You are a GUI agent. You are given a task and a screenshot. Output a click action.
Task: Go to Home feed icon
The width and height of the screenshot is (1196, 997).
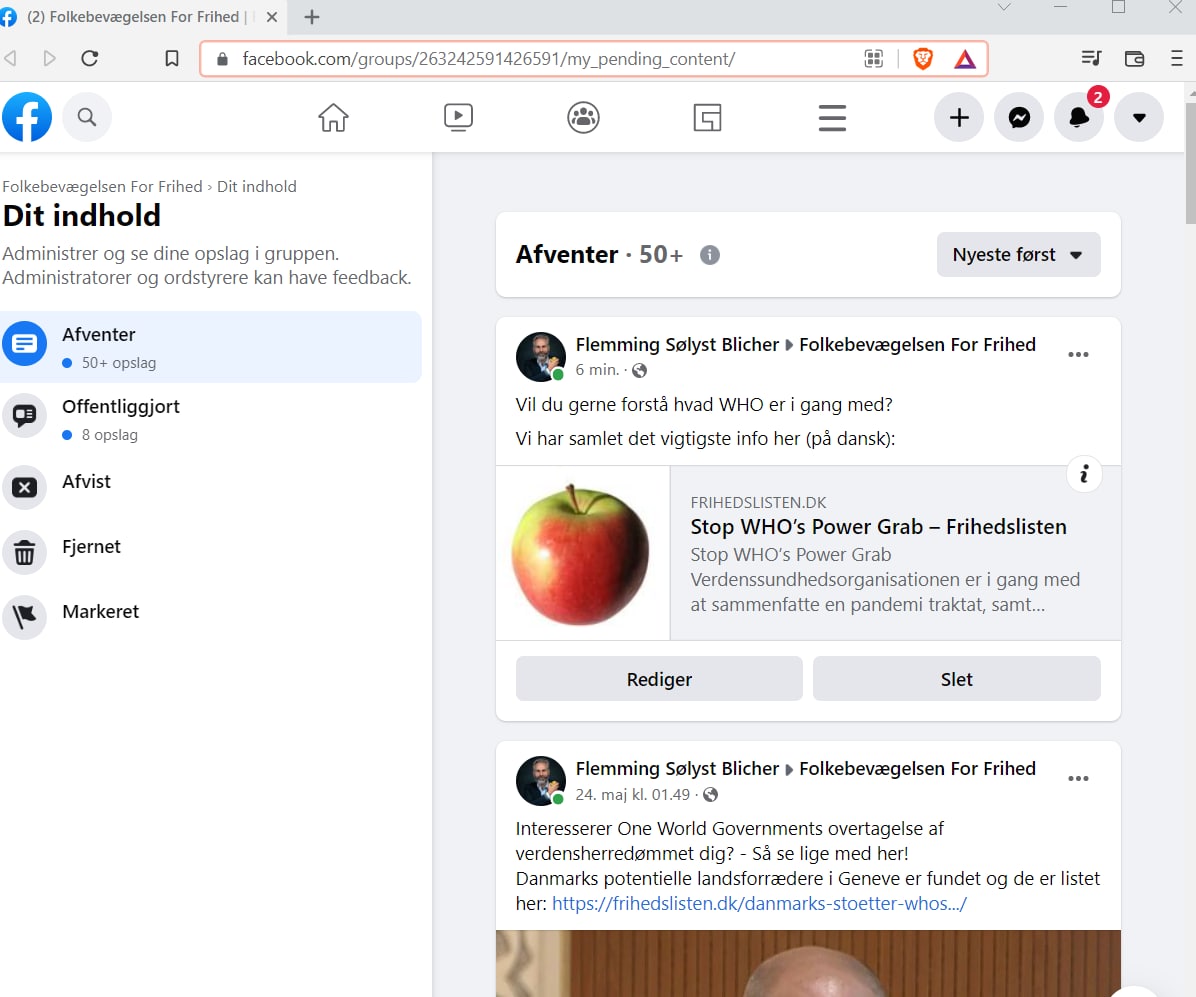coord(333,117)
